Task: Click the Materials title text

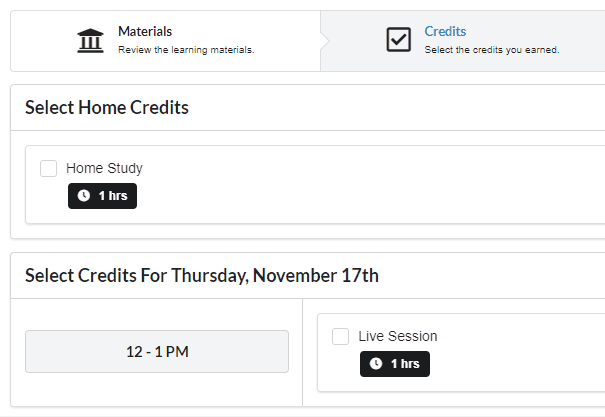Action: (x=145, y=31)
